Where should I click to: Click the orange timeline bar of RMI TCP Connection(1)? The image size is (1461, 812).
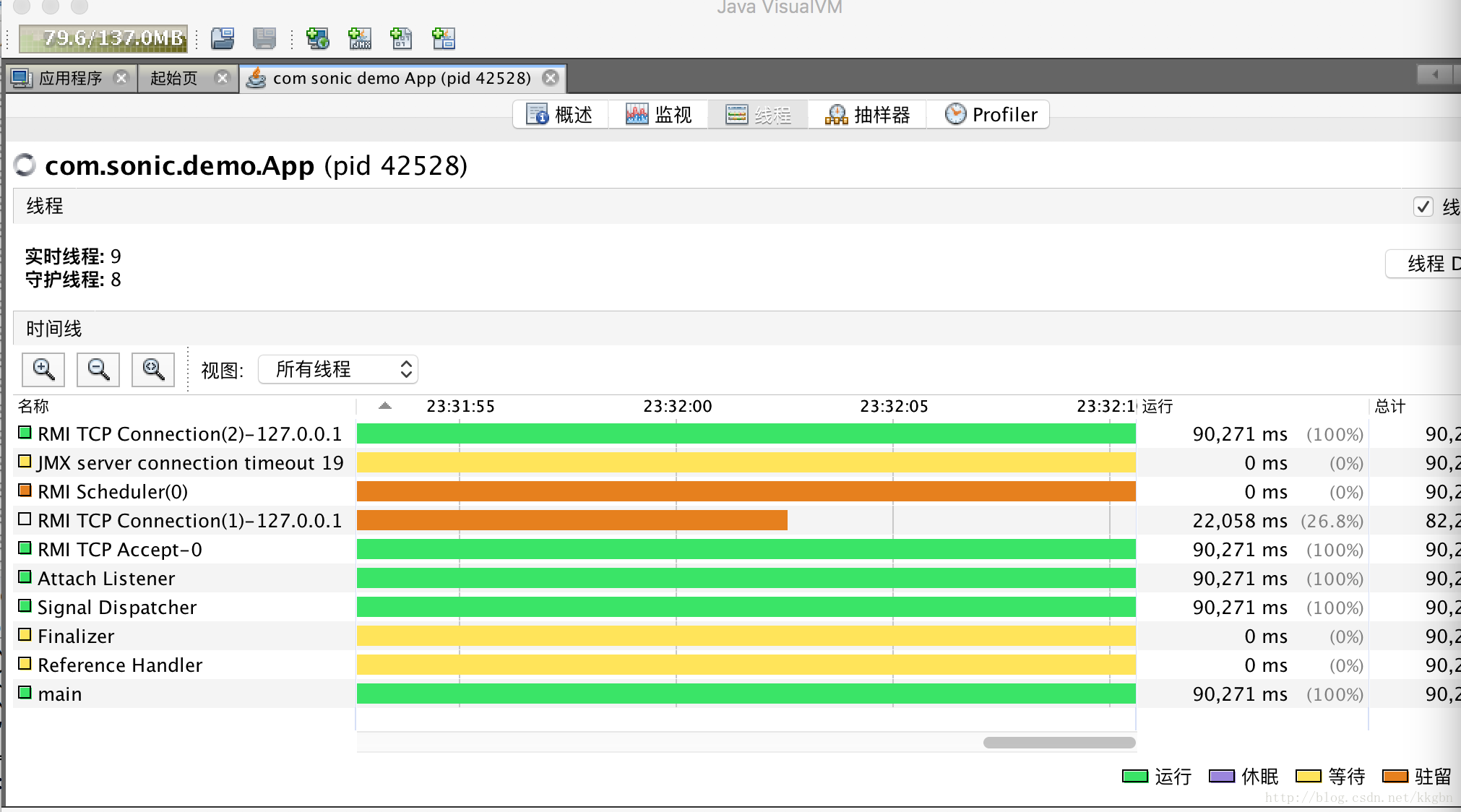pyautogui.click(x=572, y=521)
